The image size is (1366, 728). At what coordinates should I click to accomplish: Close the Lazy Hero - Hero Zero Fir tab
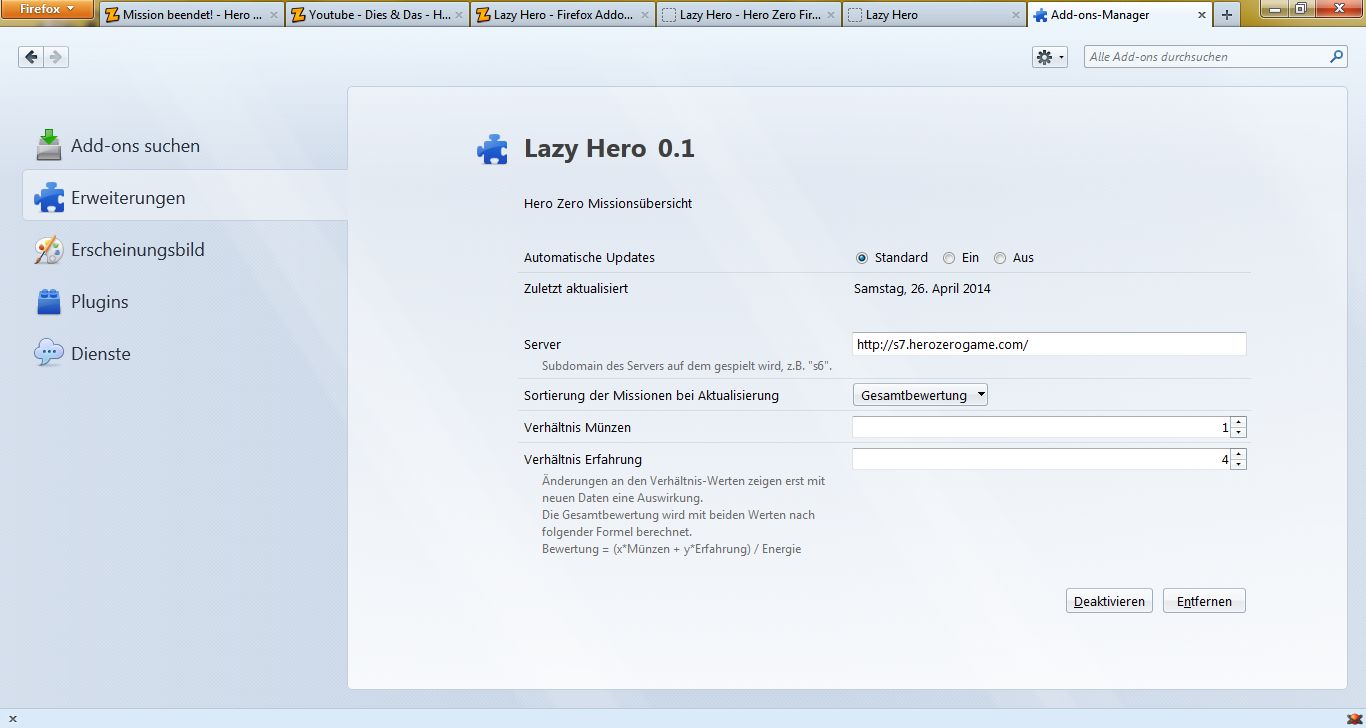click(830, 15)
